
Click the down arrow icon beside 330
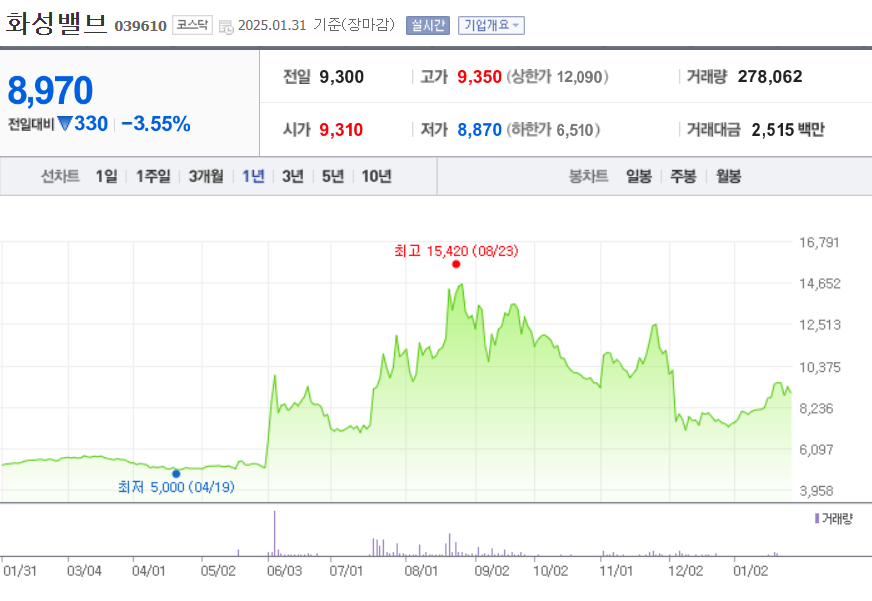(x=65, y=123)
